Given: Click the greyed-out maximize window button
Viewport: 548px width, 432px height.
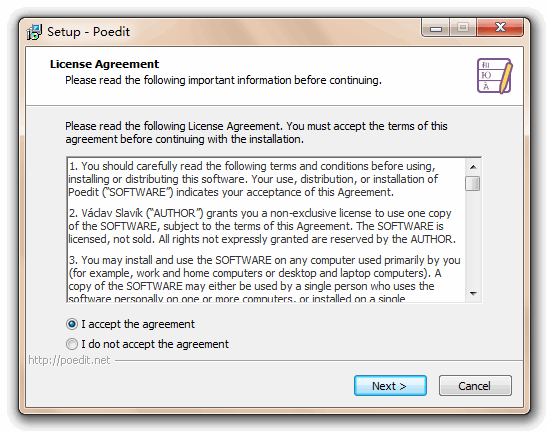Looking at the screenshot, I should (x=463, y=27).
